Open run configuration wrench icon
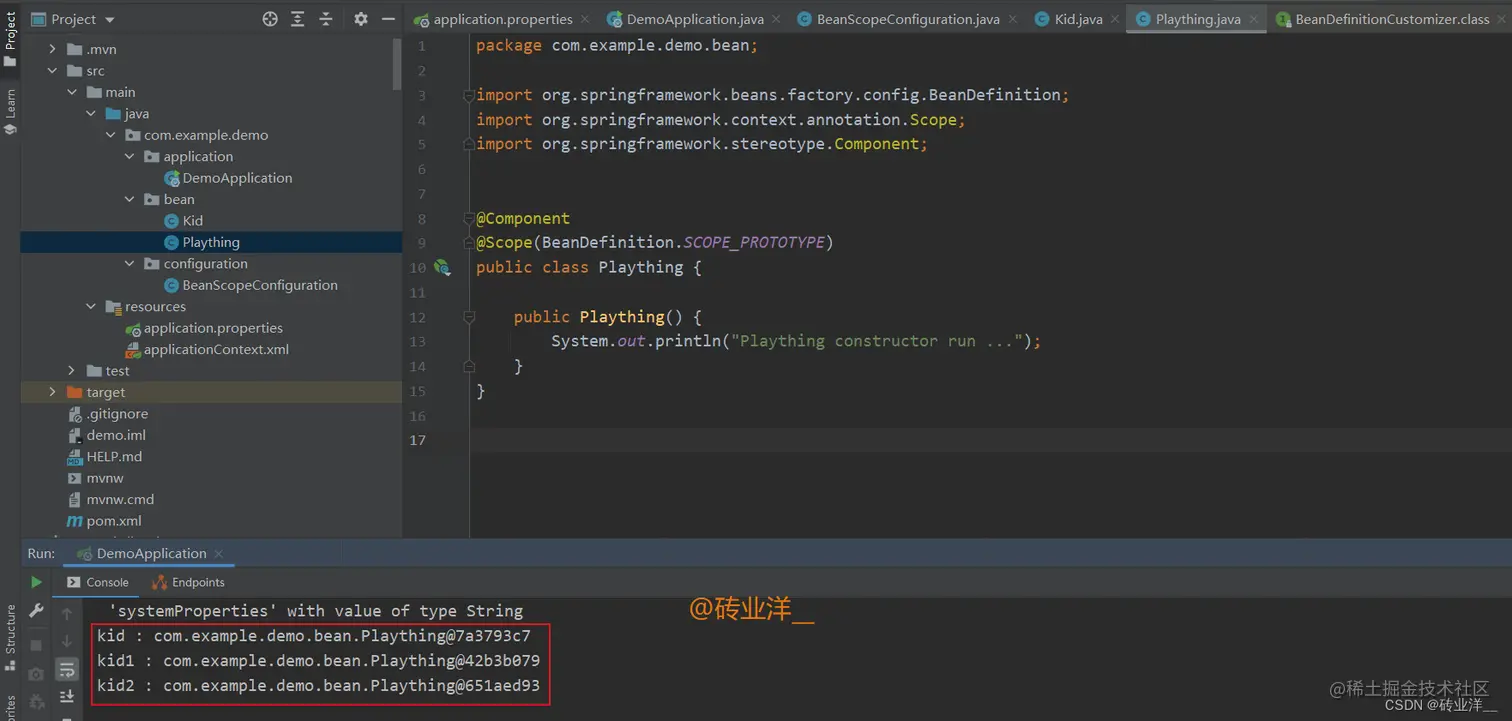1512x721 pixels. click(36, 610)
